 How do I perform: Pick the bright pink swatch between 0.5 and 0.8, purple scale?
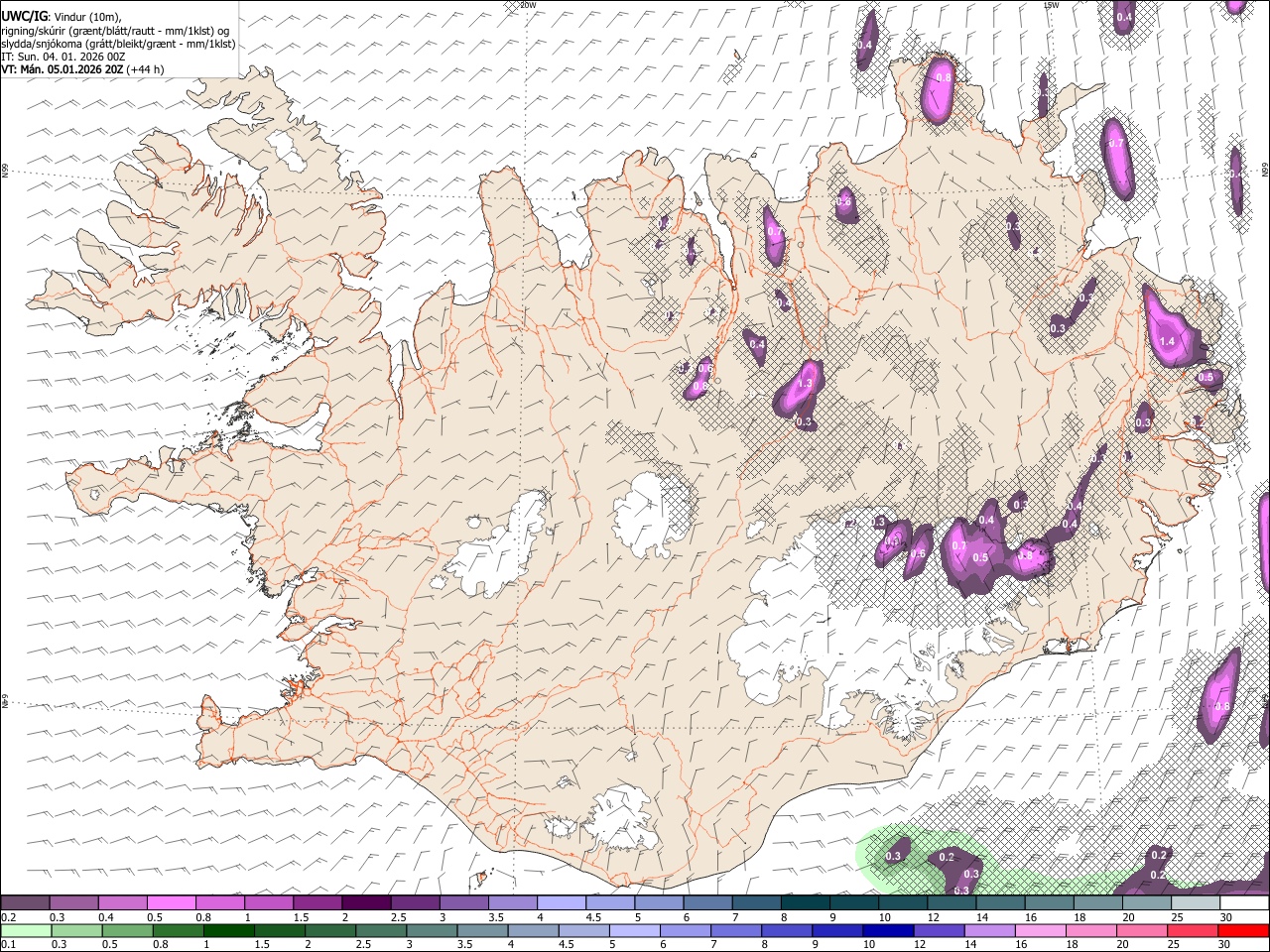[x=171, y=902]
